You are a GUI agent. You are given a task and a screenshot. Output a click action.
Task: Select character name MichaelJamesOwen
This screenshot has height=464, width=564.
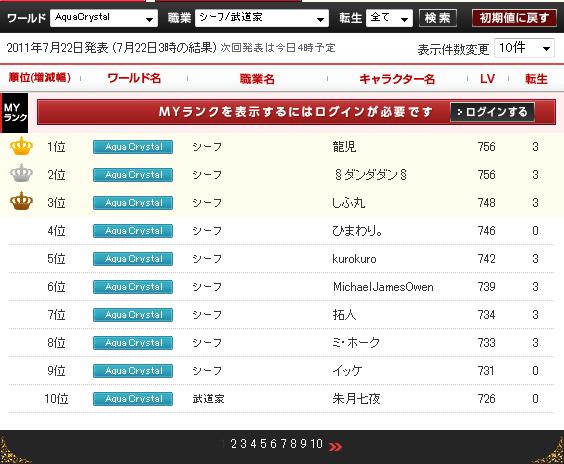[383, 287]
